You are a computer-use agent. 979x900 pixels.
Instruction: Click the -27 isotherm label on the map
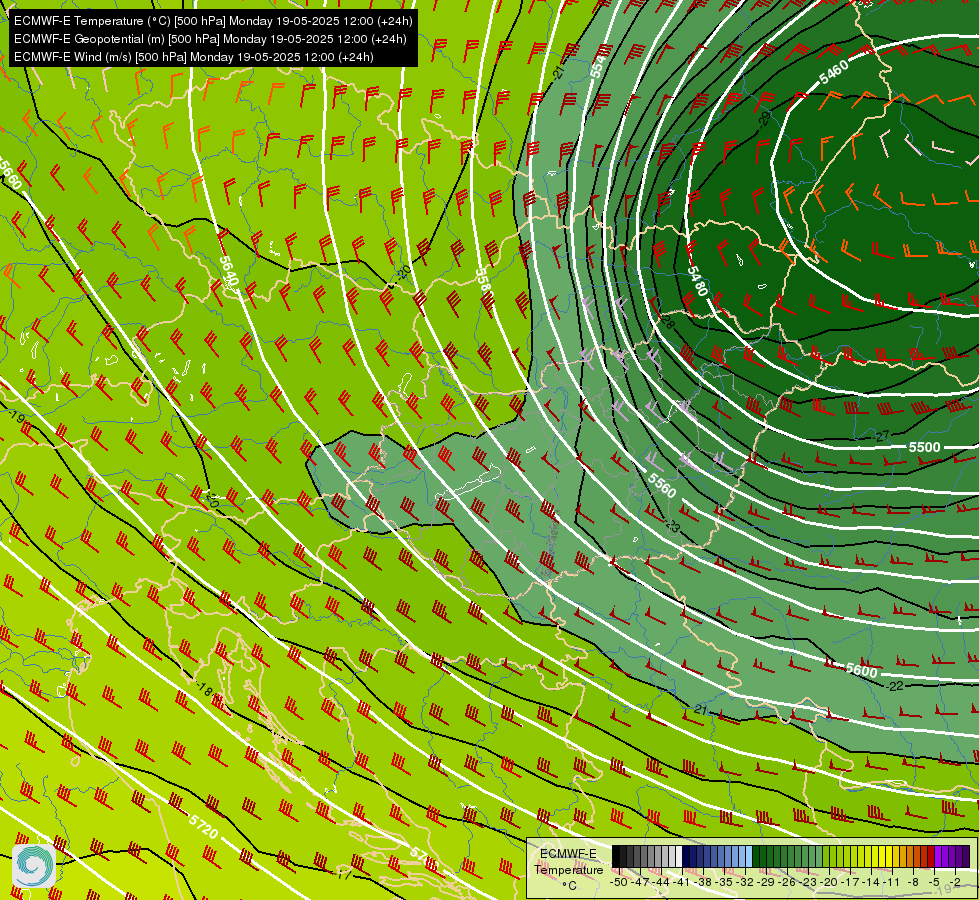[882, 437]
